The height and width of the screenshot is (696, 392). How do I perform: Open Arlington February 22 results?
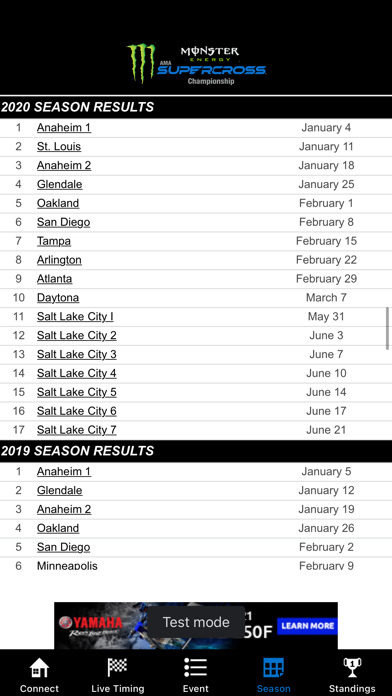click(59, 260)
